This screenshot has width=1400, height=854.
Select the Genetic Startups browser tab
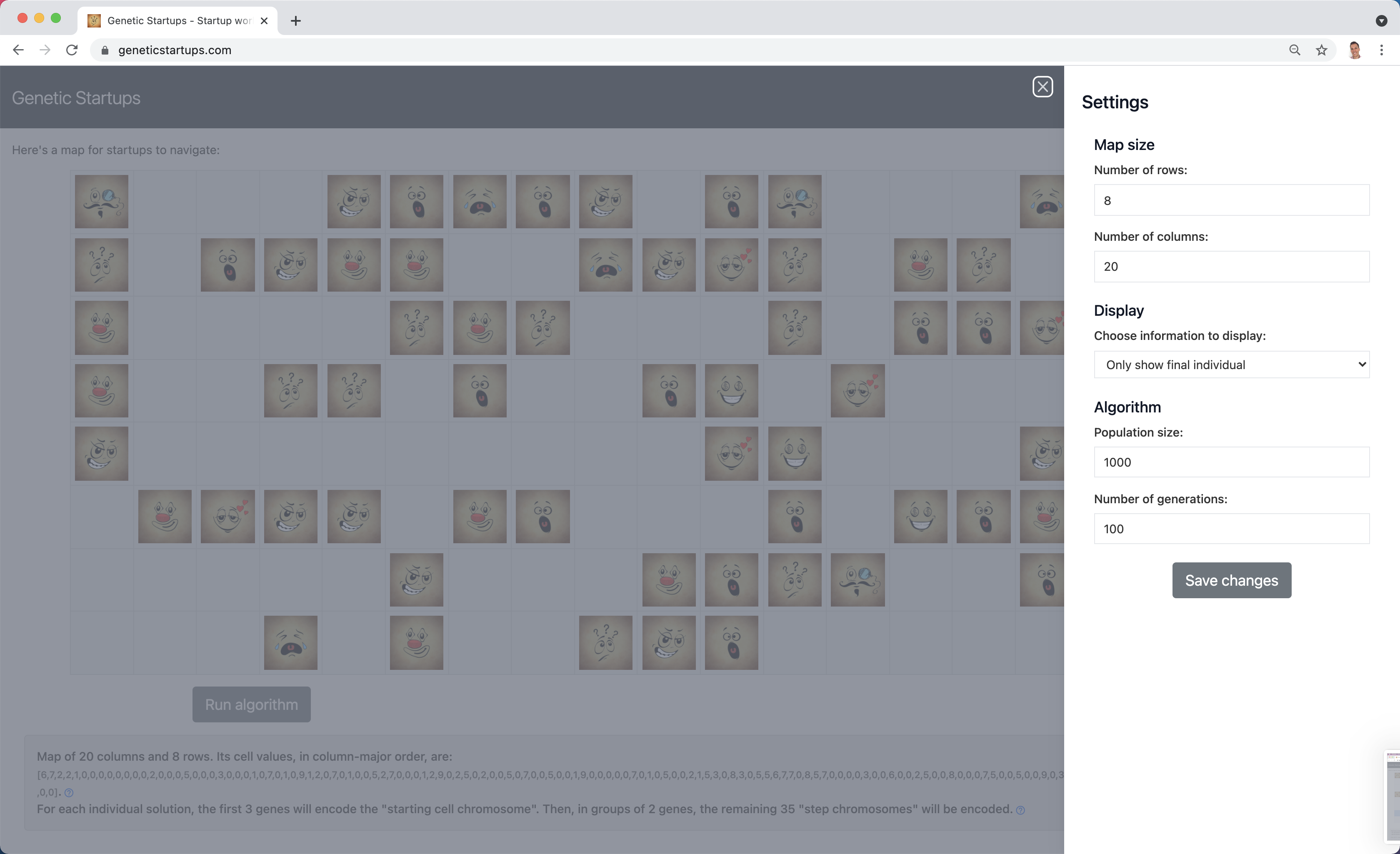point(170,21)
